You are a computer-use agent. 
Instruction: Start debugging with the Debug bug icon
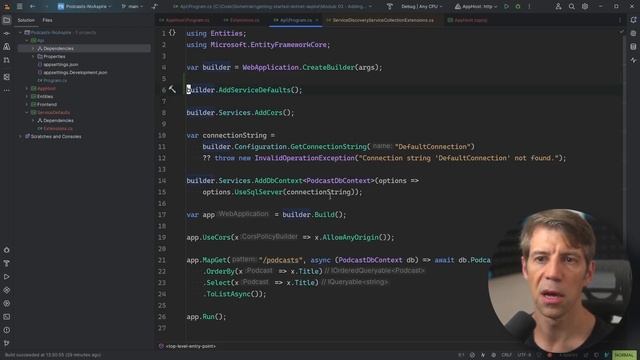[518, 7]
